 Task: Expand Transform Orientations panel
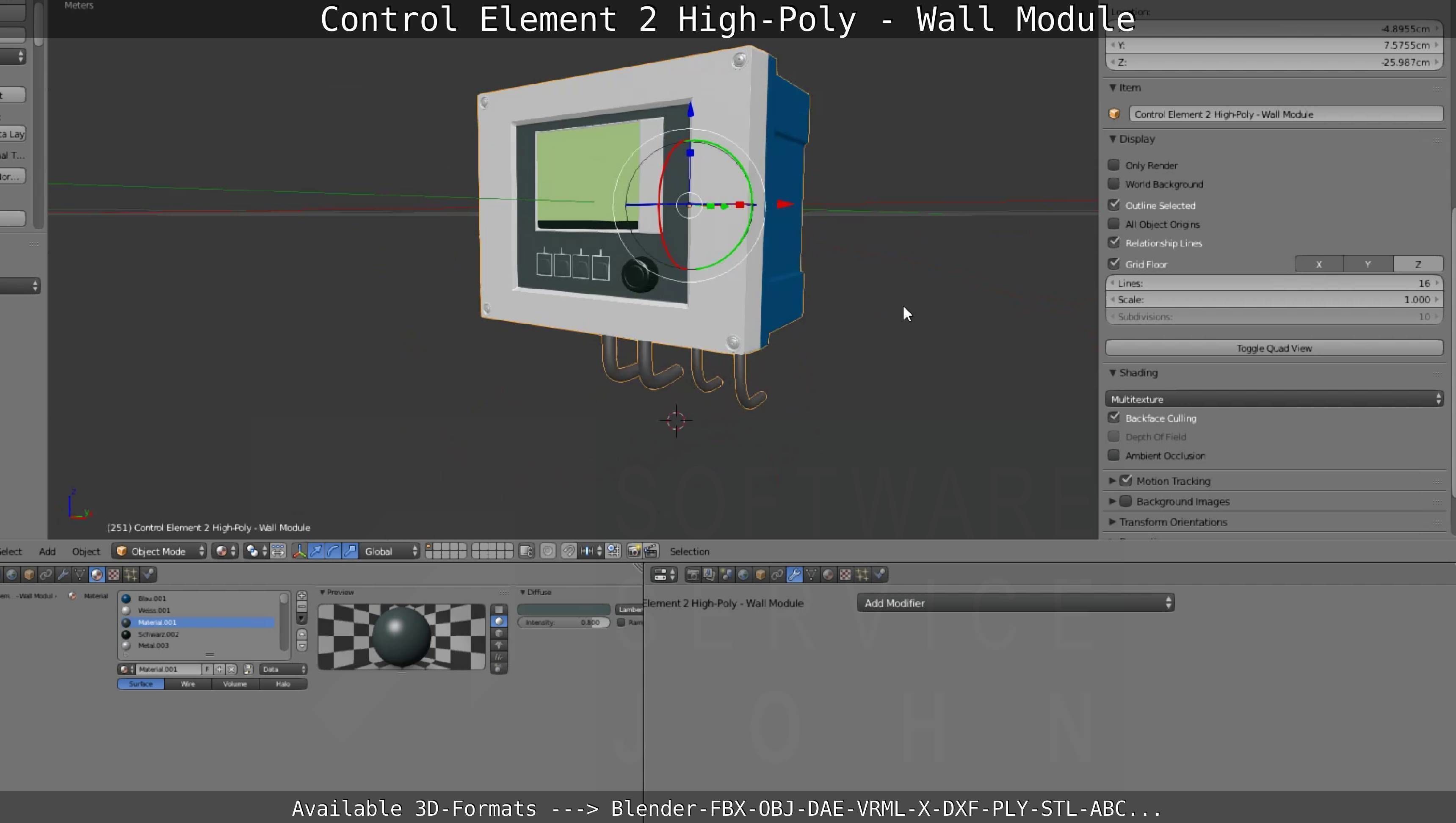[1112, 522]
